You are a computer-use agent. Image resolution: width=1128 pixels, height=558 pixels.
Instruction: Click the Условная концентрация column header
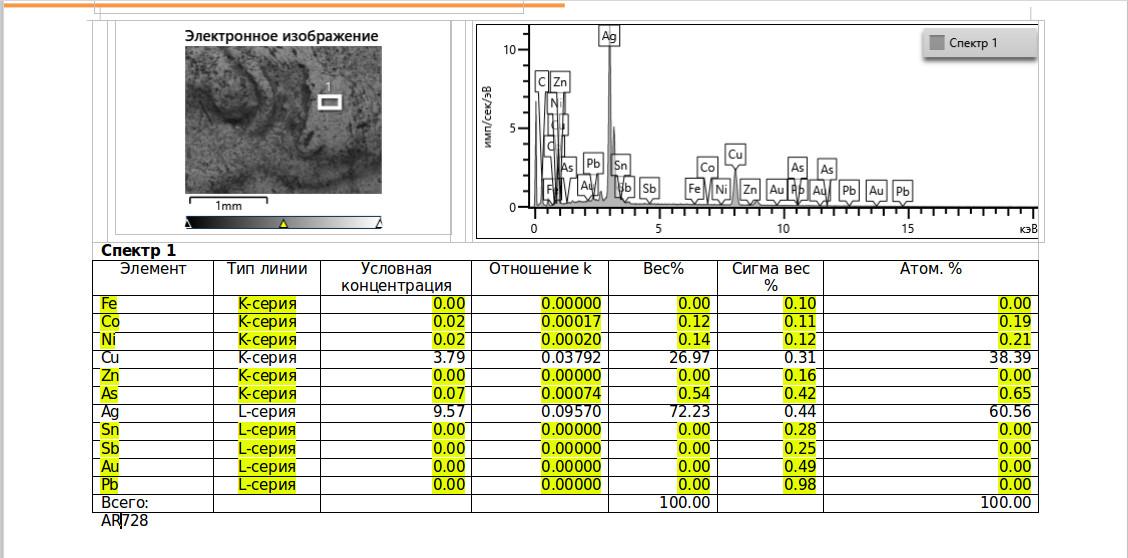click(396, 278)
